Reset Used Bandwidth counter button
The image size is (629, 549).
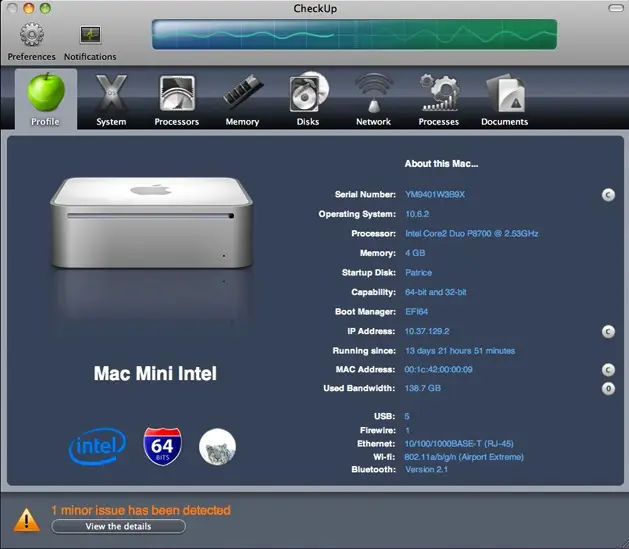point(608,389)
